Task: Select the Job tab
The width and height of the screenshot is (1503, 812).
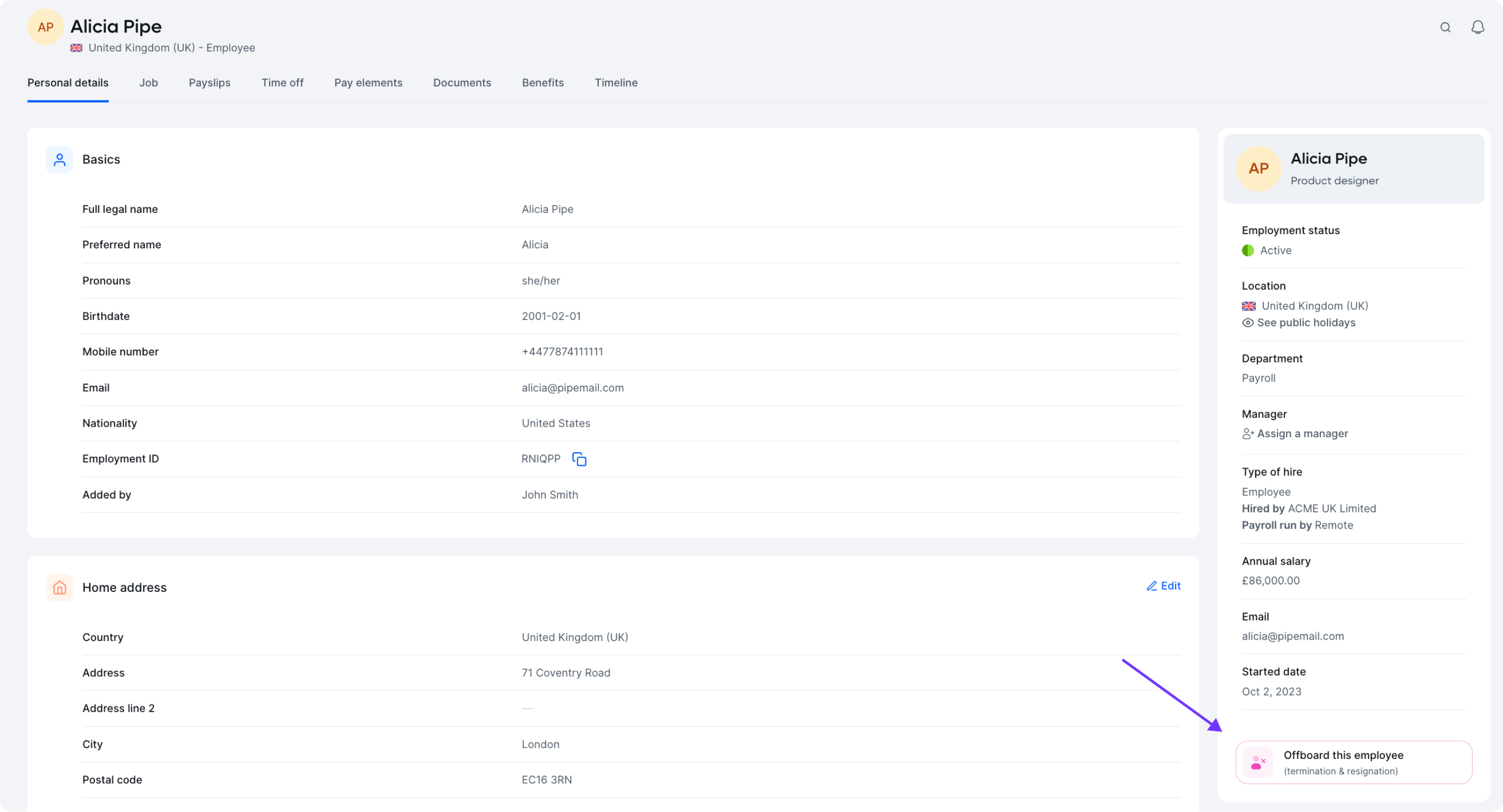Action: pyautogui.click(x=148, y=83)
